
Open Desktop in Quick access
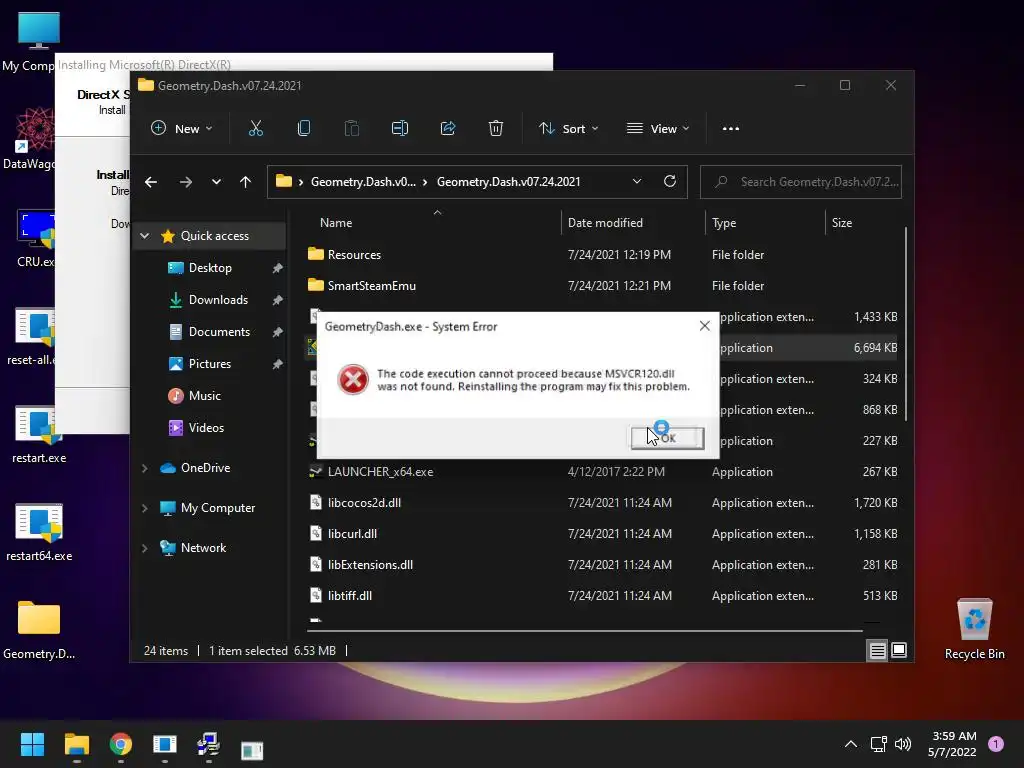click(210, 268)
